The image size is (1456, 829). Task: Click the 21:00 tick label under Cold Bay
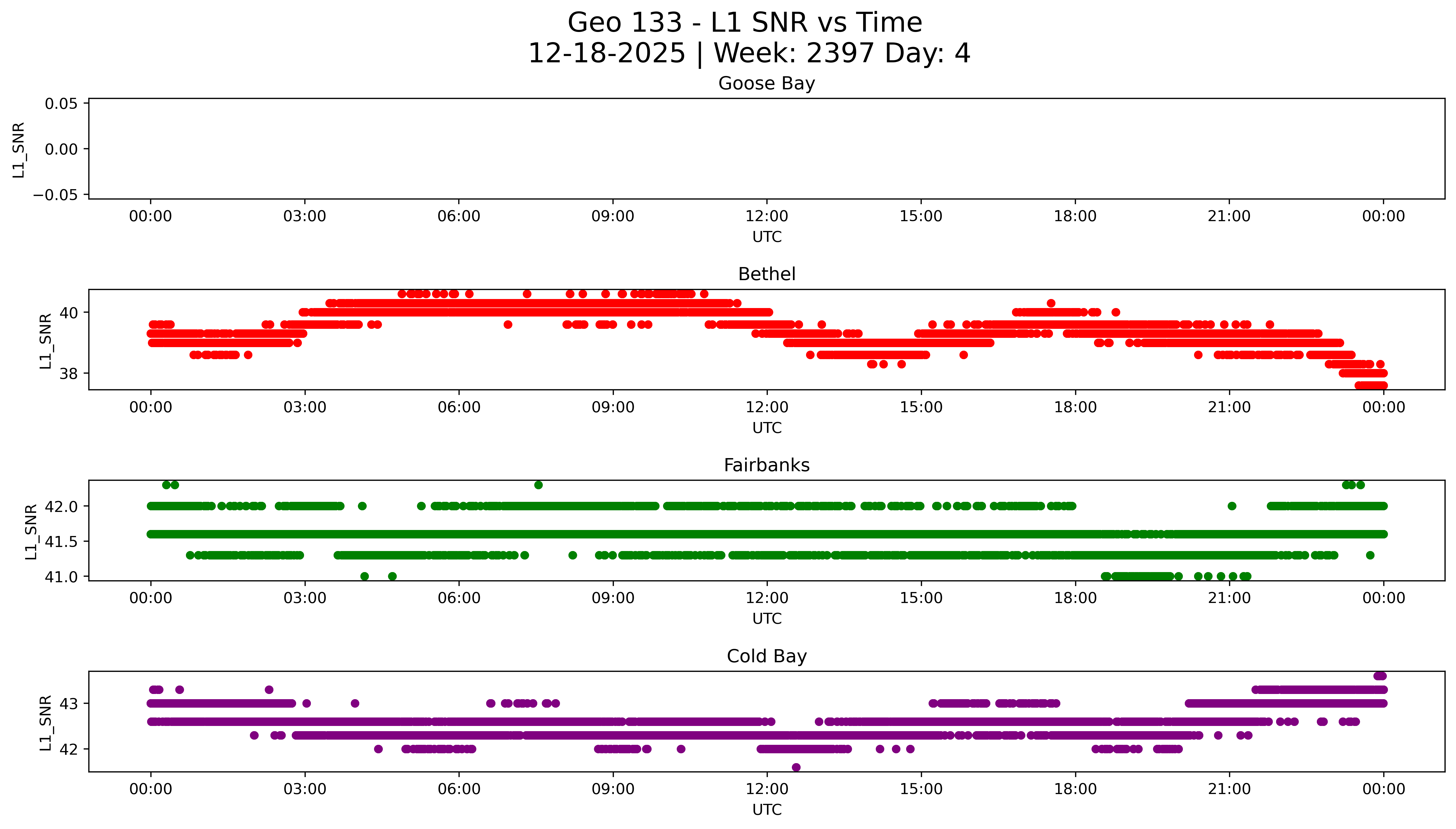(1229, 789)
